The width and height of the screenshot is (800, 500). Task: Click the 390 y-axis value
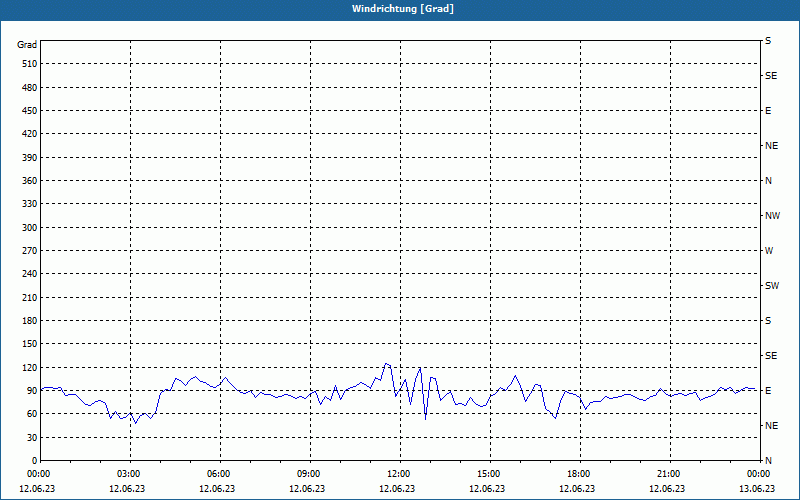pos(30,157)
